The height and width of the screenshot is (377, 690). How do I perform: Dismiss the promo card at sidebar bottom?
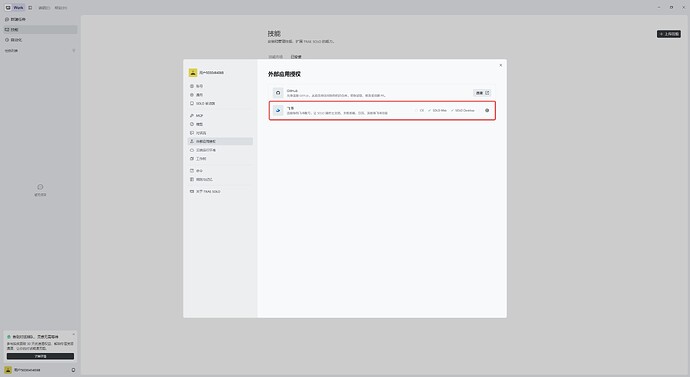pos(73,334)
